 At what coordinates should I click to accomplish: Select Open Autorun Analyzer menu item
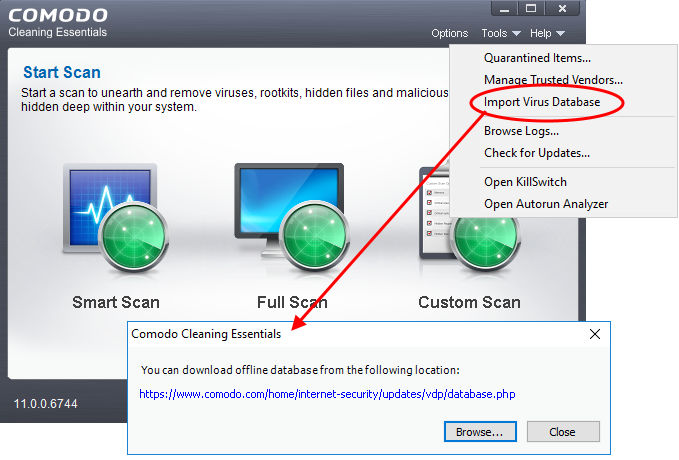pos(546,204)
